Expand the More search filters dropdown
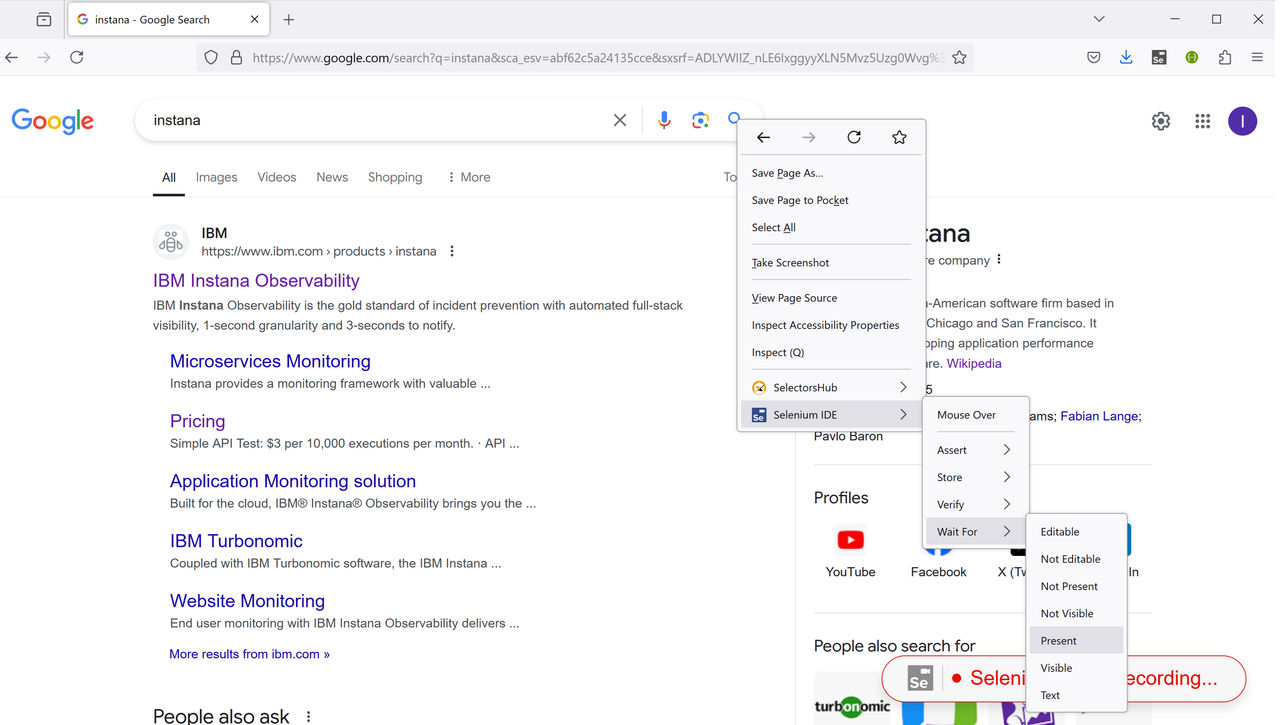This screenshot has width=1280, height=725. click(x=469, y=177)
